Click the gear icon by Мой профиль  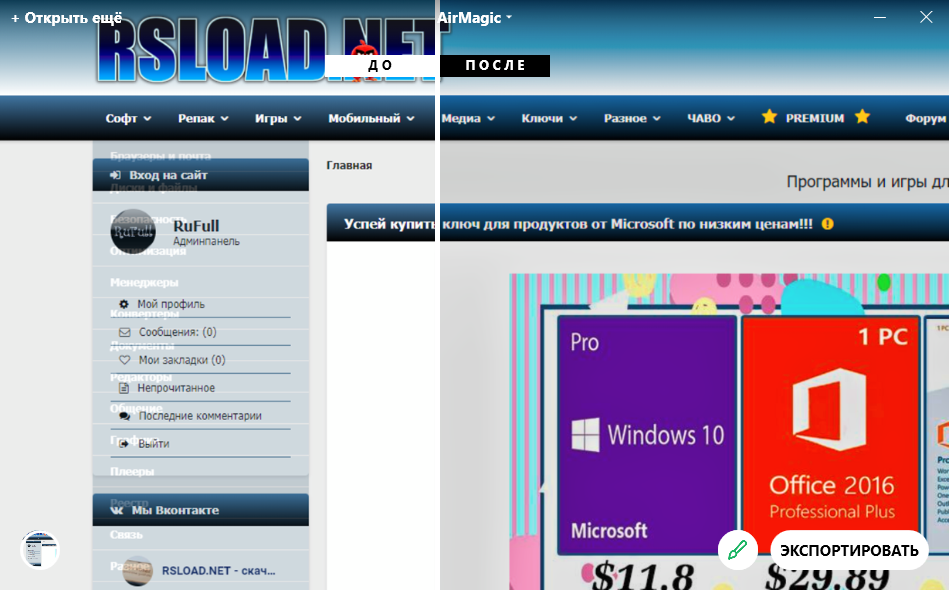pos(123,304)
